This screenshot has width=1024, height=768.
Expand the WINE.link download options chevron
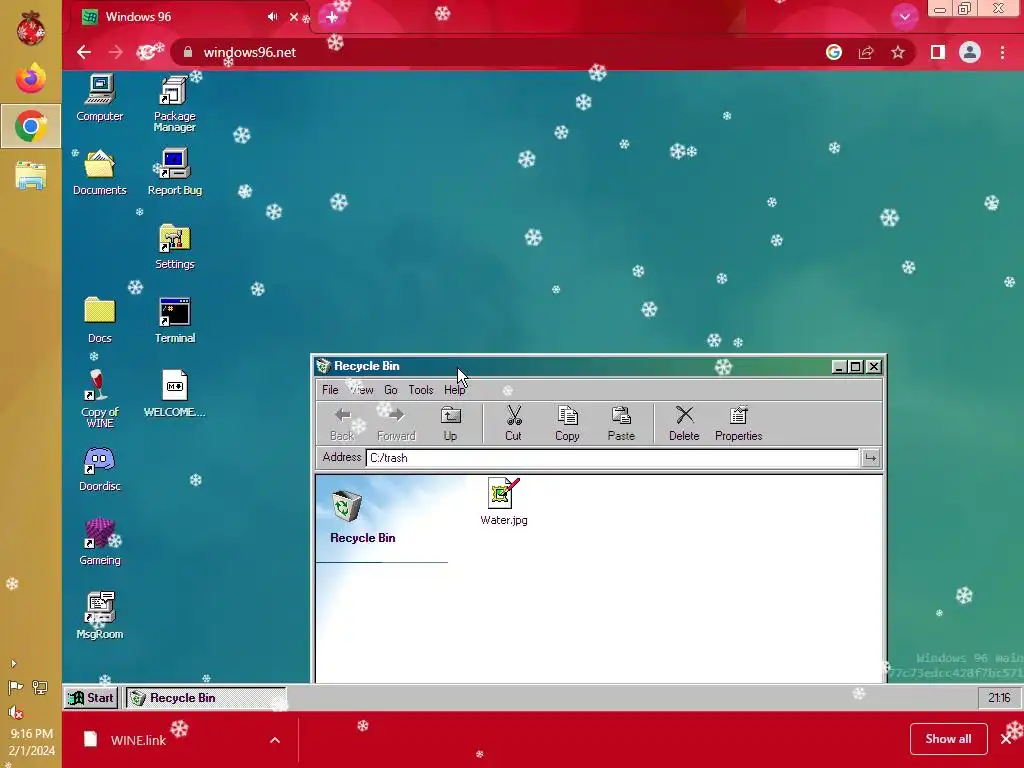point(275,740)
